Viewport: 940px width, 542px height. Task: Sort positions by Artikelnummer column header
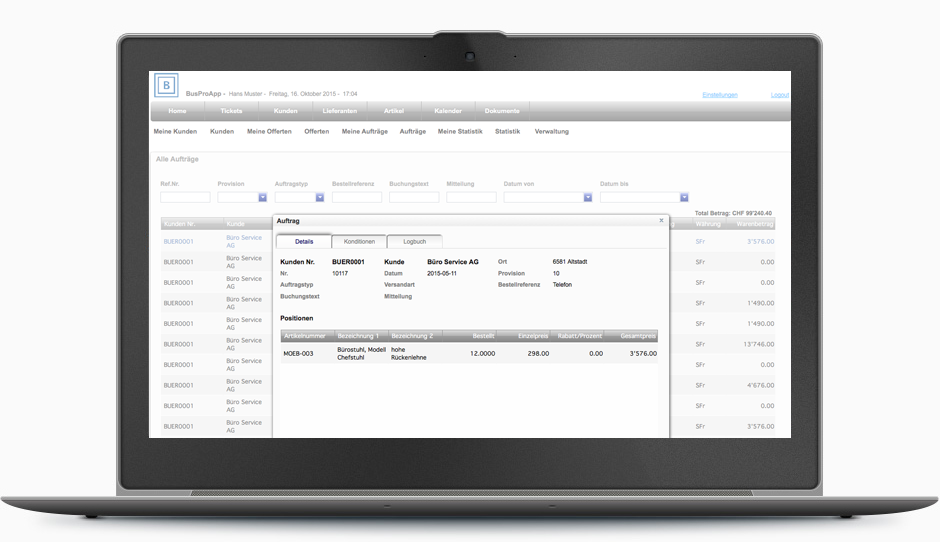(x=306, y=337)
